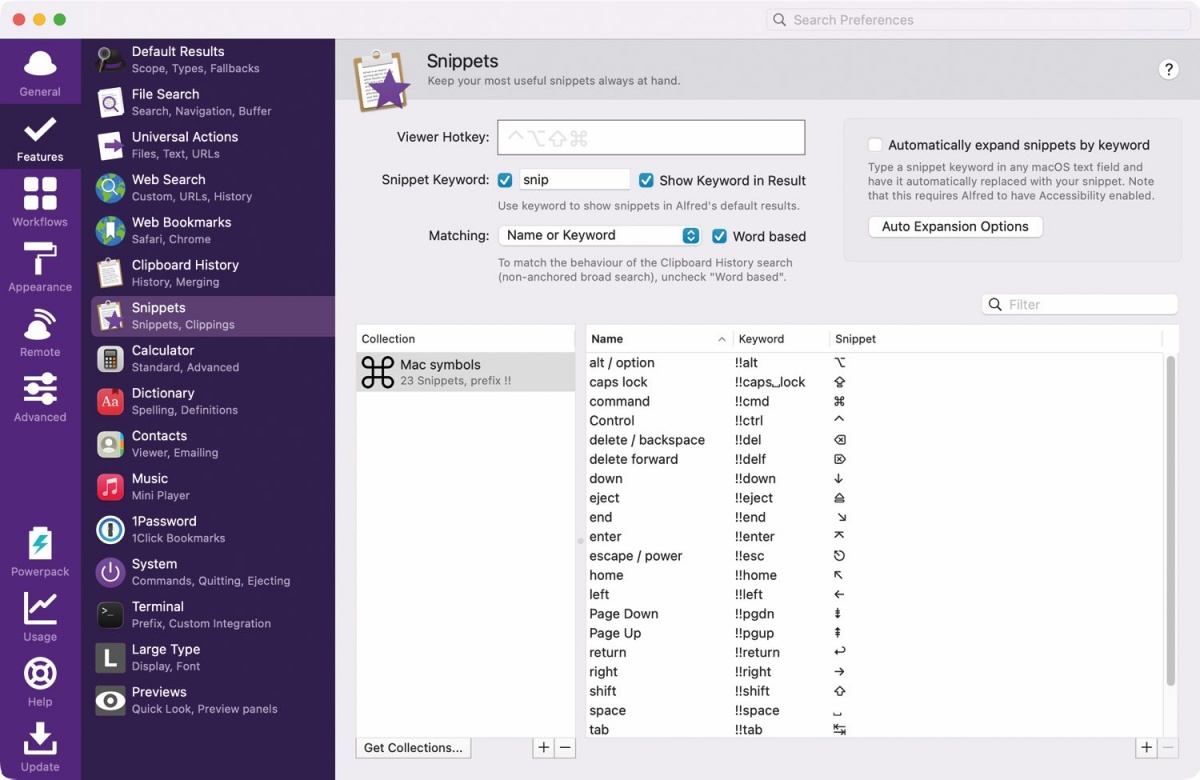
Task: Select Music Mini Player feature
Action: pos(213,486)
